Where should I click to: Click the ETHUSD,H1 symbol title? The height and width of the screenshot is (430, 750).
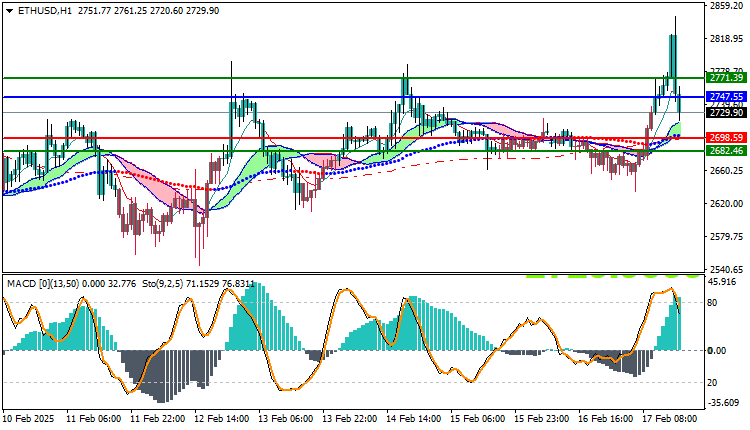(x=44, y=11)
